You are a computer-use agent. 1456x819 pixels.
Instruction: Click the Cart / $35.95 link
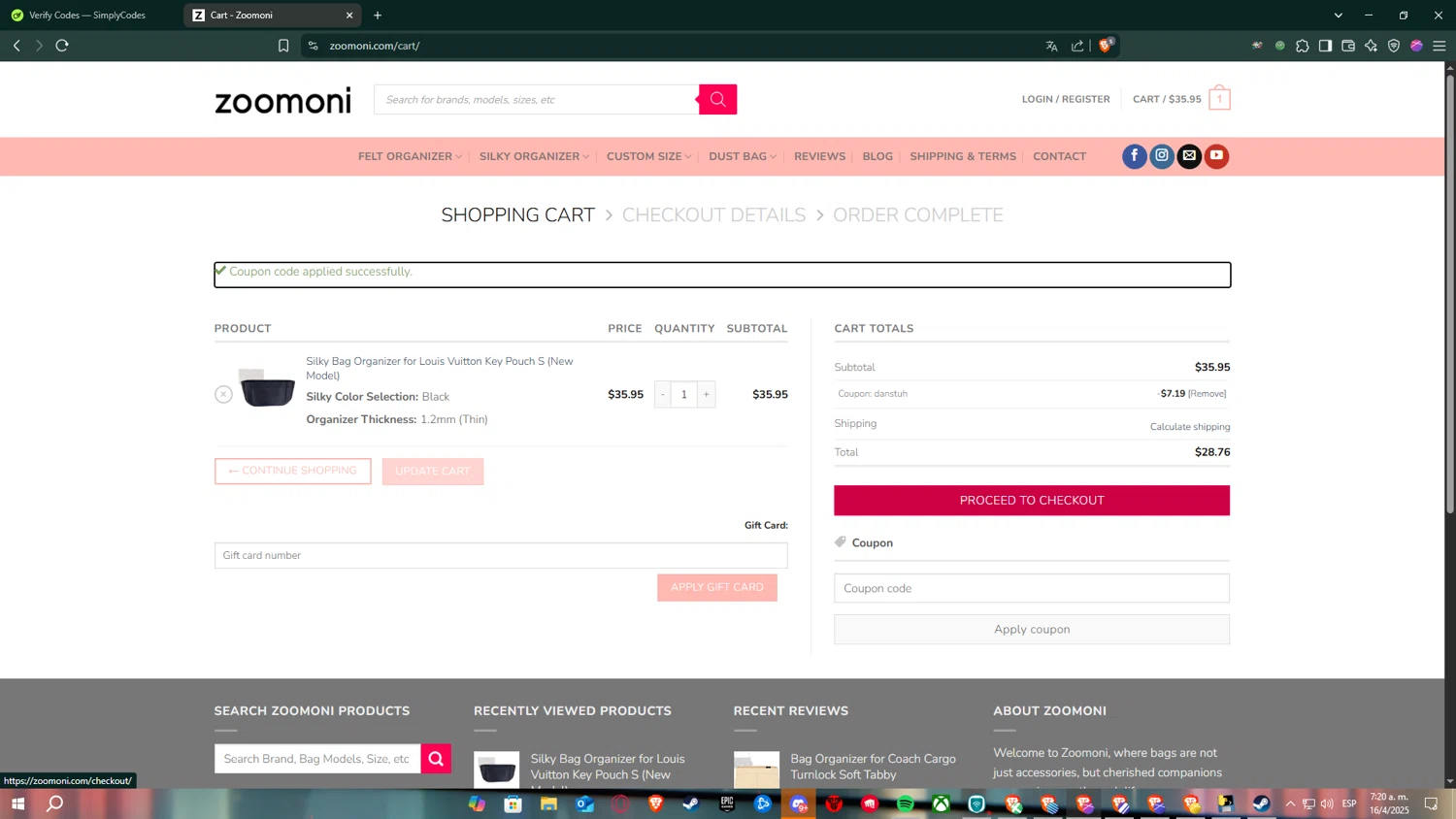tap(1167, 99)
